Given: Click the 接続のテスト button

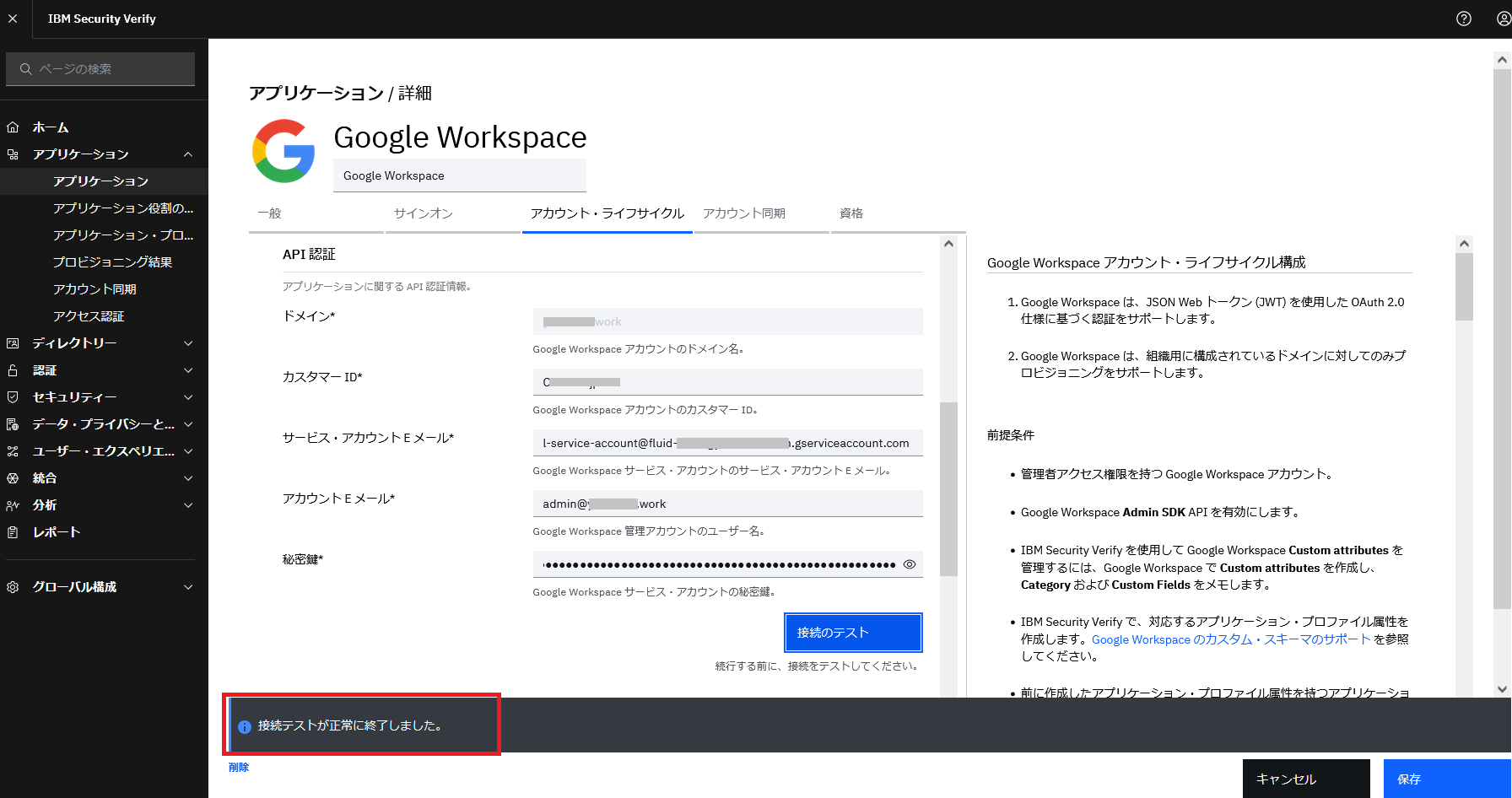Looking at the screenshot, I should click(853, 633).
